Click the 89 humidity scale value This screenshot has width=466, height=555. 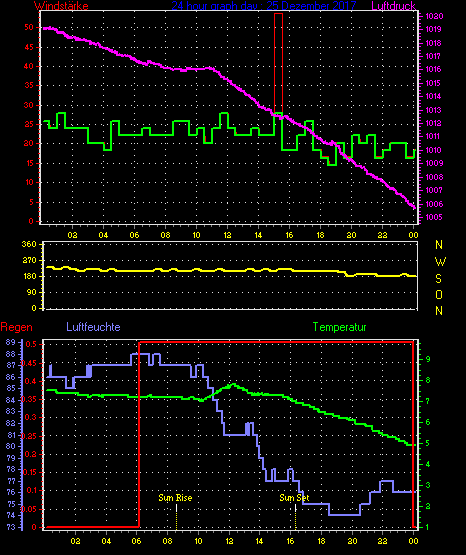(11, 342)
